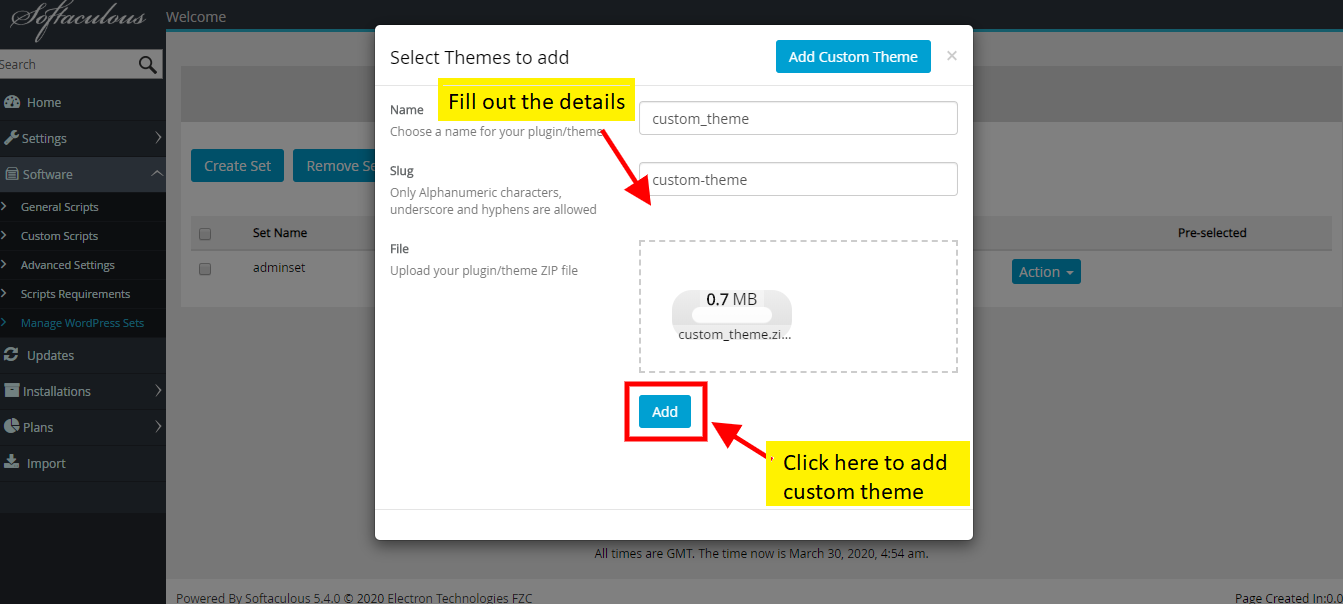The width and height of the screenshot is (1343, 604).
Task: Click the Add button to upload theme
Action: [665, 411]
